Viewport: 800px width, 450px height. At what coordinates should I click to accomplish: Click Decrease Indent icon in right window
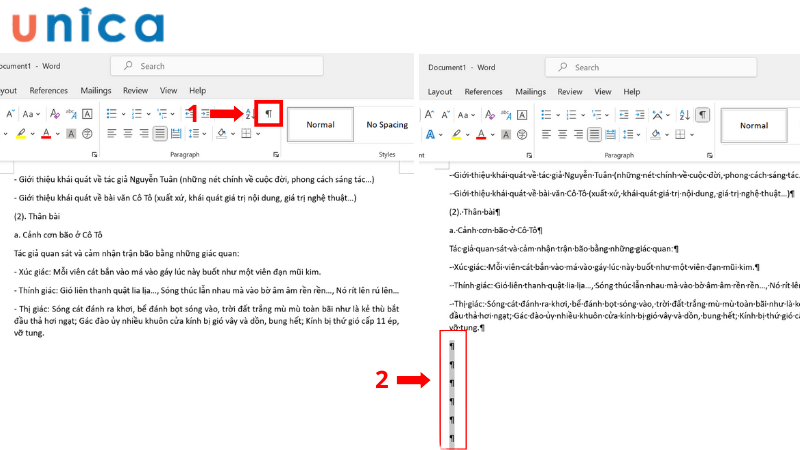click(x=623, y=115)
